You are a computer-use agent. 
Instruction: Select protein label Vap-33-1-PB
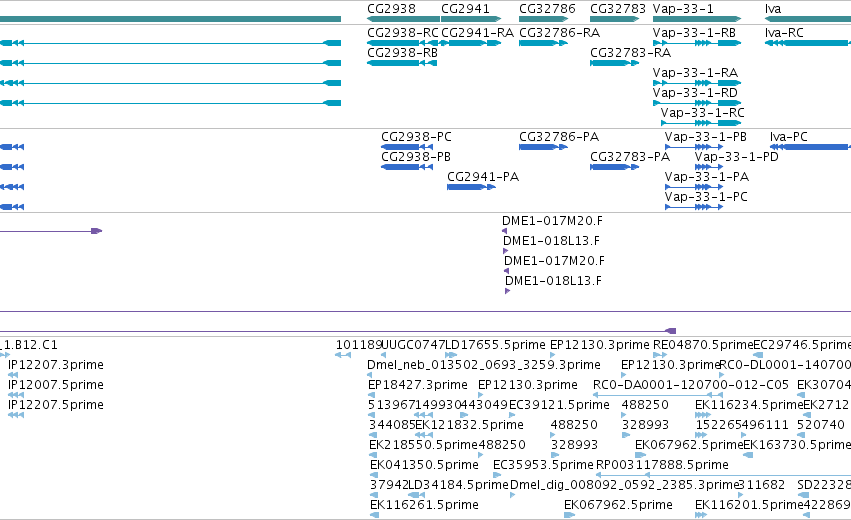point(706,137)
